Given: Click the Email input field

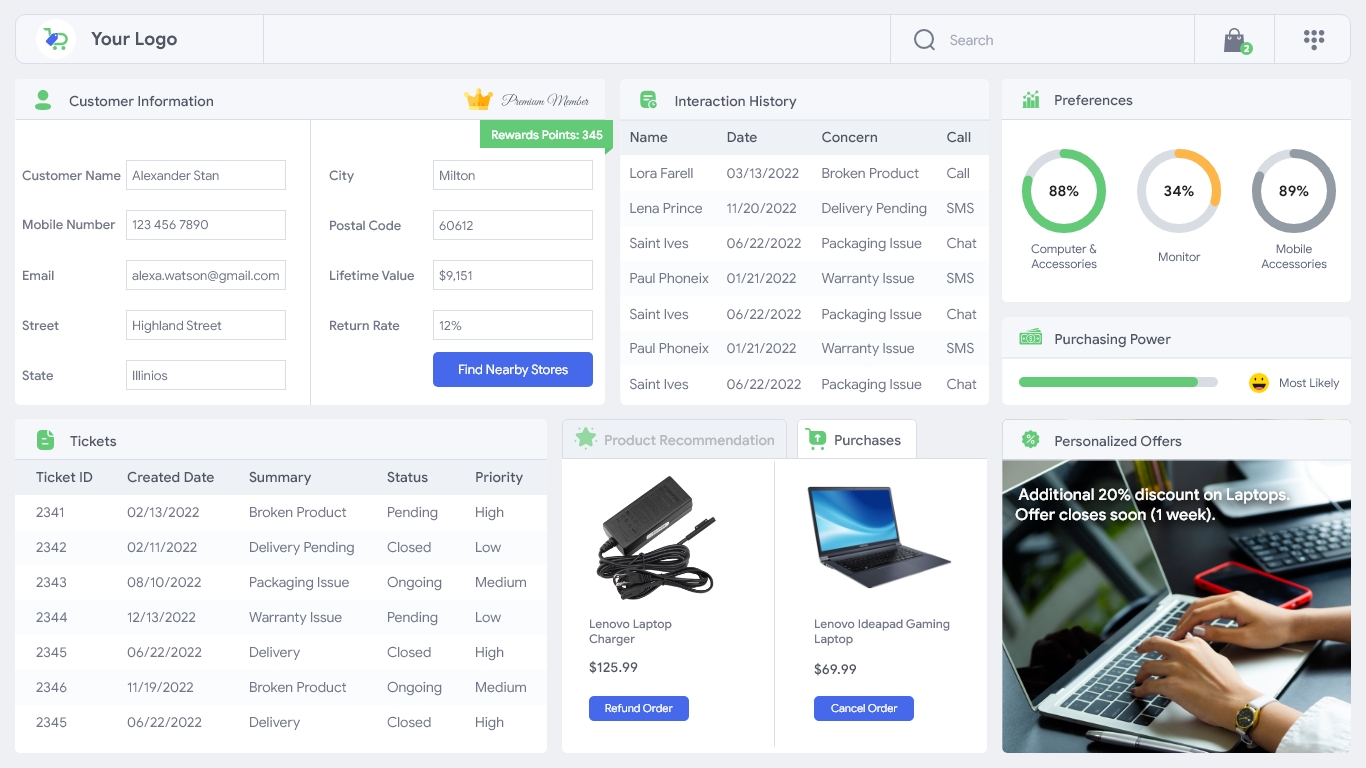Looking at the screenshot, I should click(206, 275).
